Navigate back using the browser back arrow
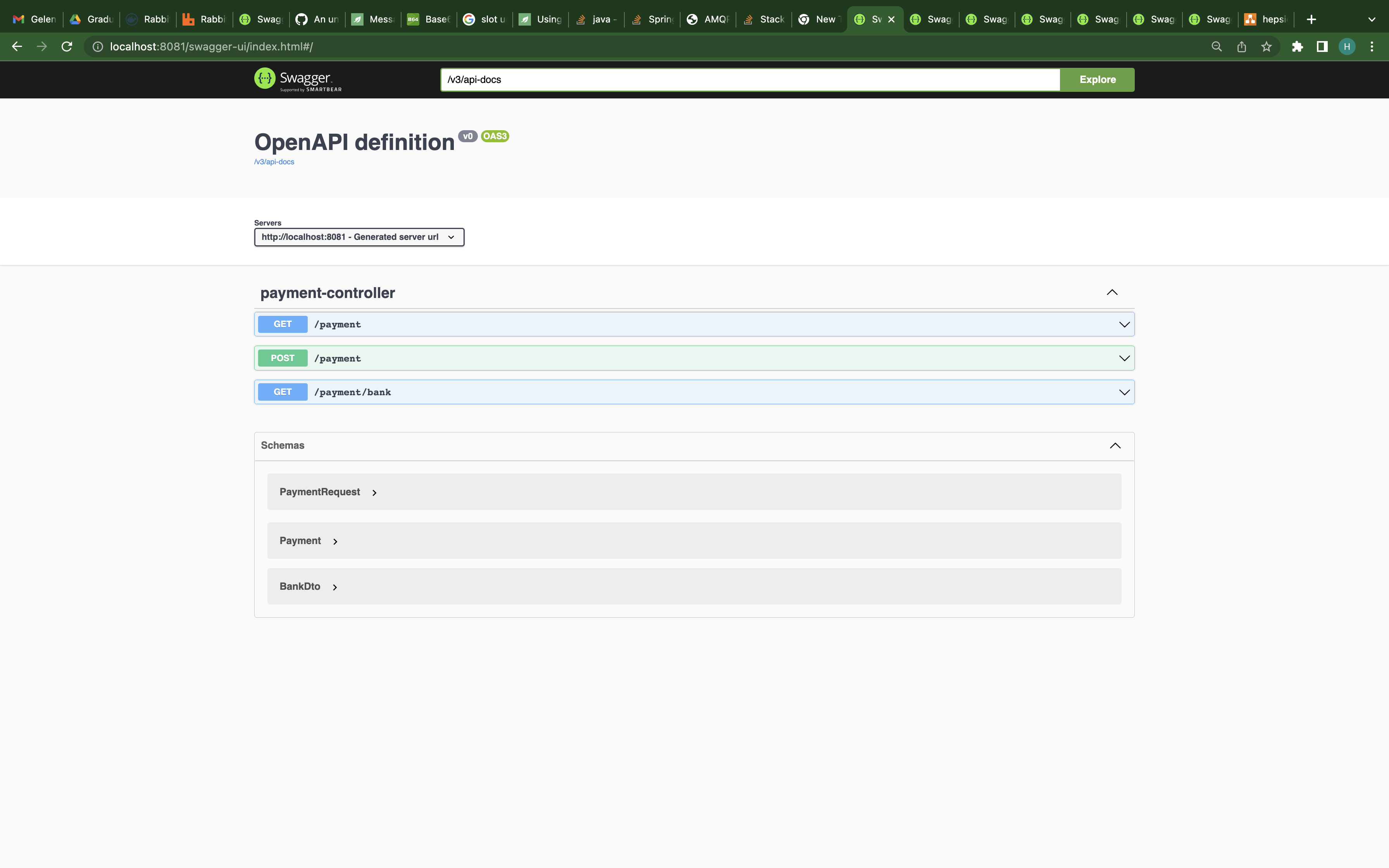1389x868 pixels. coord(17,46)
